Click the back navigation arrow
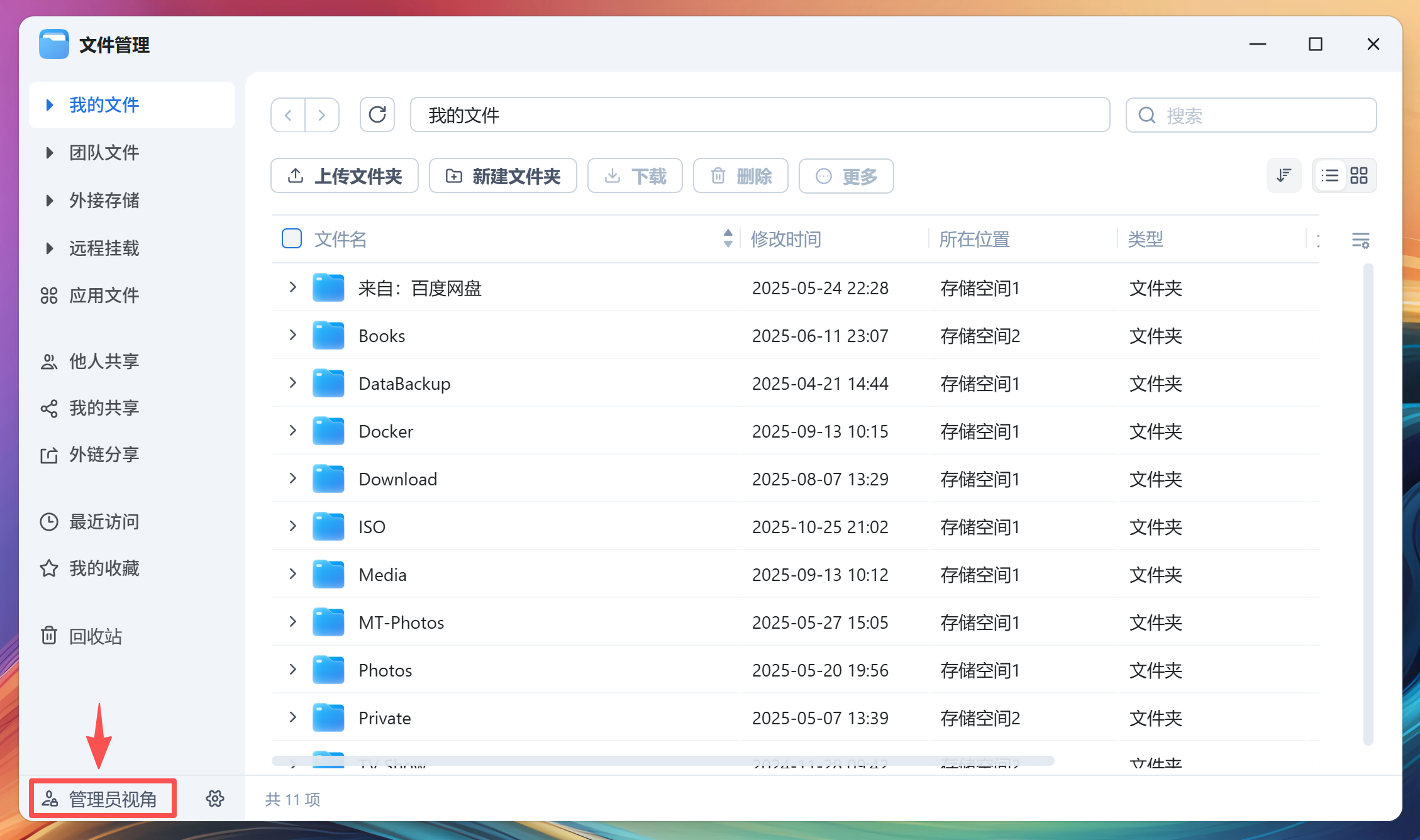Screen dimensions: 1420x840 [x=288, y=114]
